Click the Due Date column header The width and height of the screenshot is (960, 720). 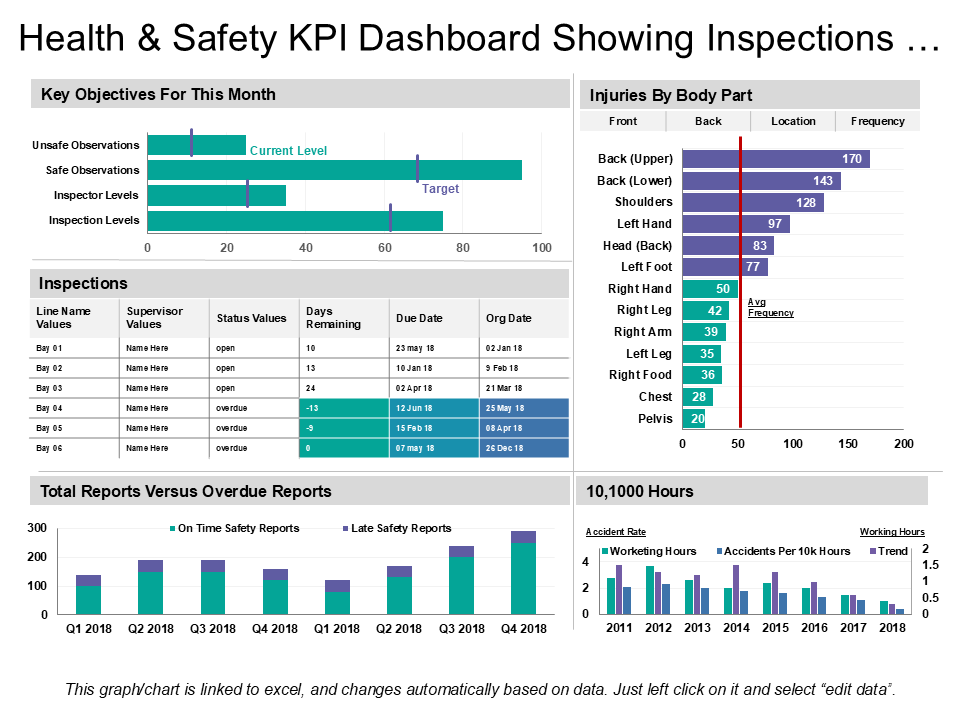(434, 318)
